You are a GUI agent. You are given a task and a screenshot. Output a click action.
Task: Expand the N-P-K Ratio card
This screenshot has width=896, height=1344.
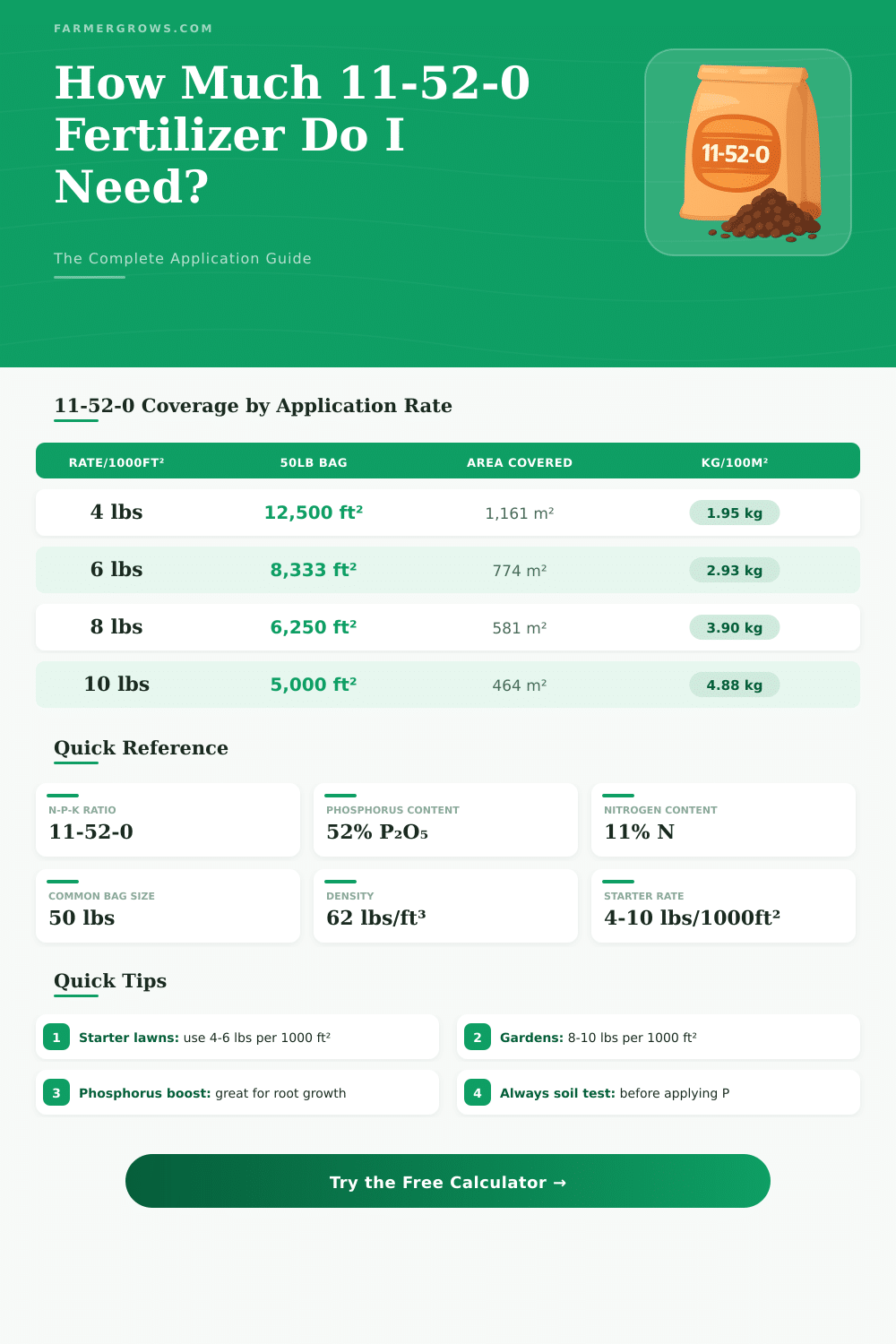coord(168,820)
